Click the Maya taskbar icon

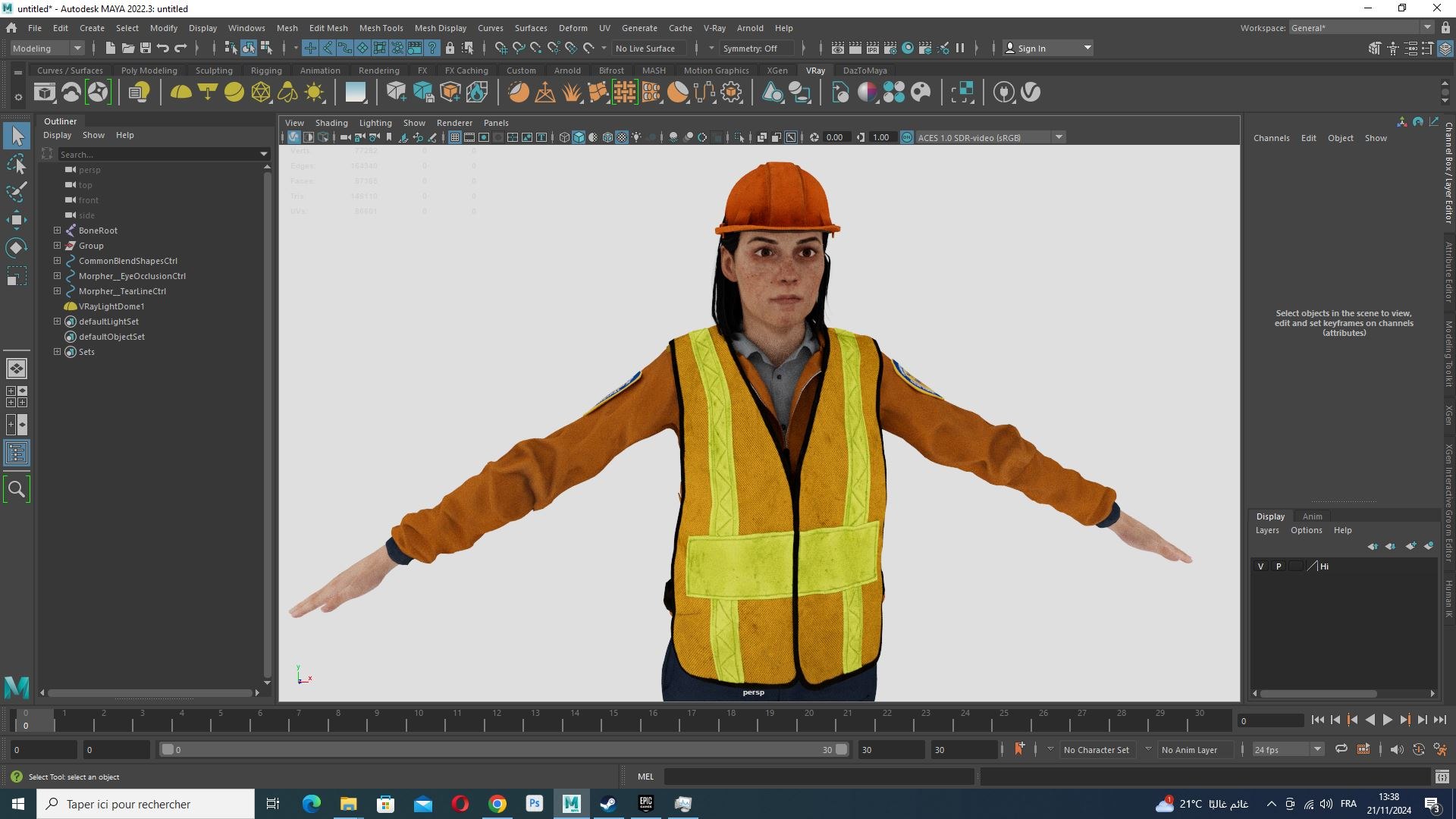(571, 804)
